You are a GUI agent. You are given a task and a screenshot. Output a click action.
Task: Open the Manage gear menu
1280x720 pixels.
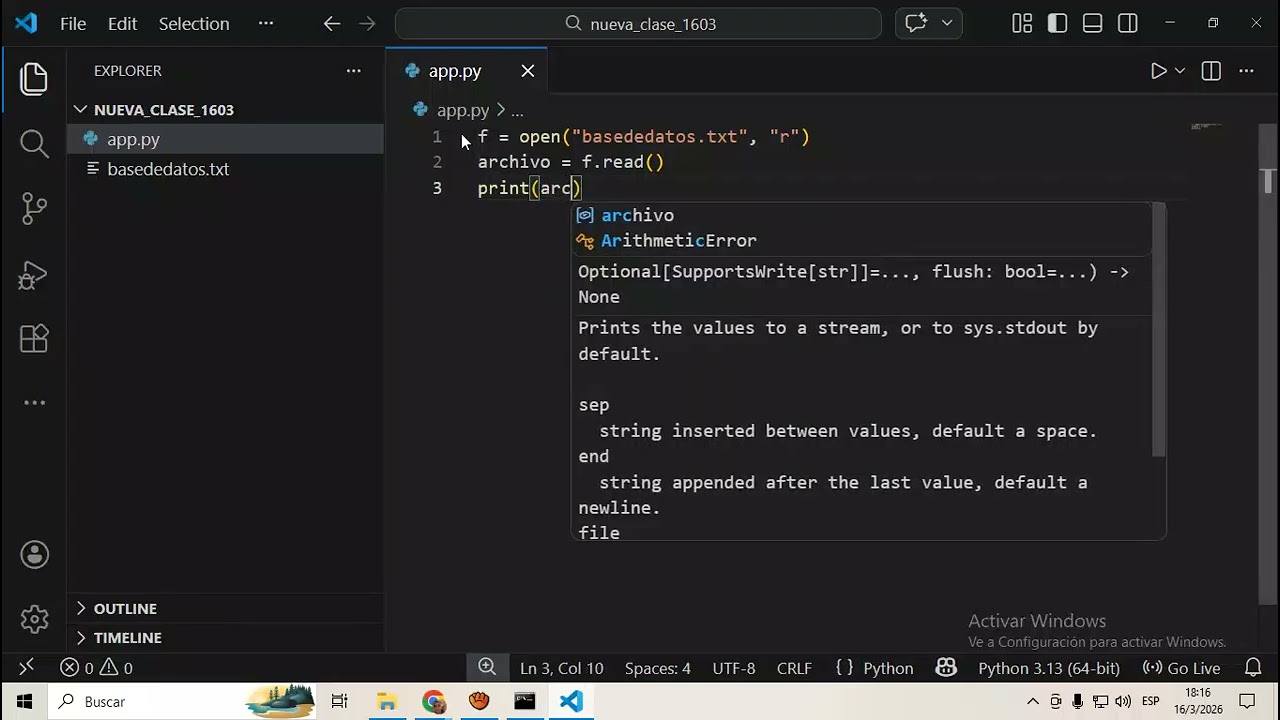pos(34,619)
